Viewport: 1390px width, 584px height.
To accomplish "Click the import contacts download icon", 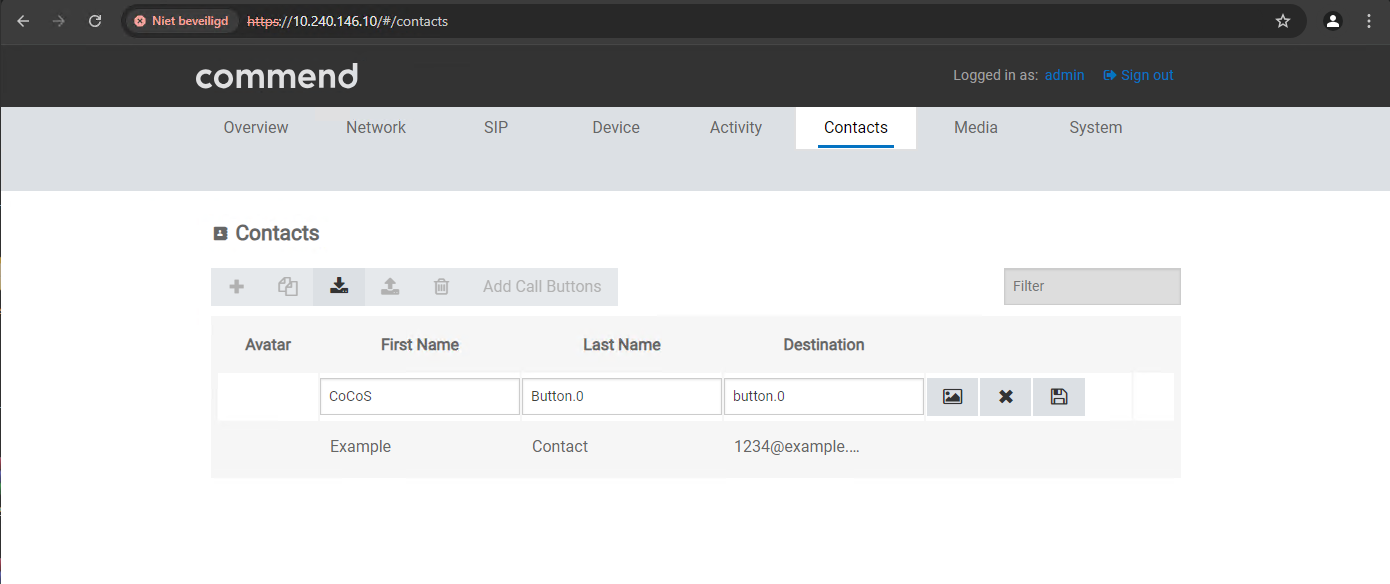I will [x=339, y=287].
